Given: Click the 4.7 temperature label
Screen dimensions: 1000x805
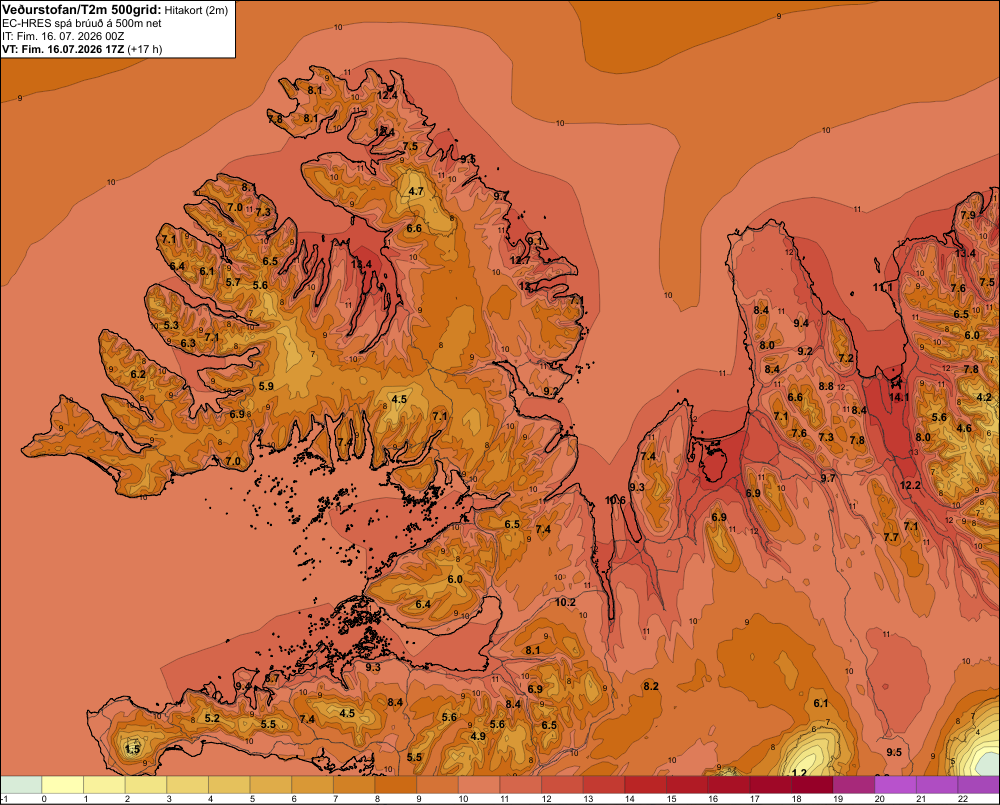Looking at the screenshot, I should tap(416, 191).
